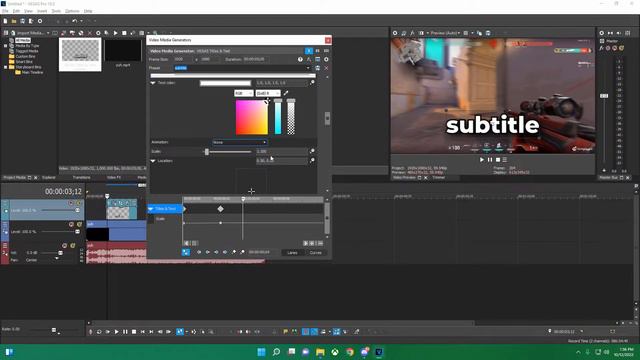This screenshot has height=360, width=640.
Task: Create a new project from main toolbar
Action: (x=5, y=21)
